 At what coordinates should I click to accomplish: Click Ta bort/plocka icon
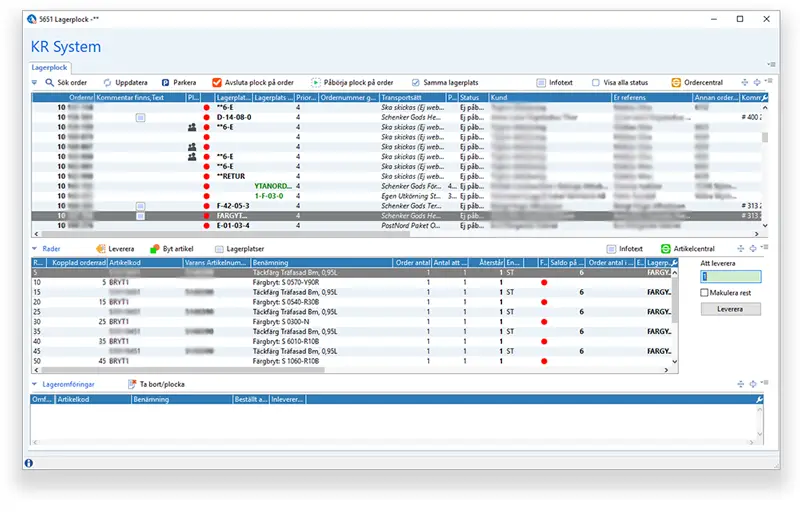click(132, 384)
